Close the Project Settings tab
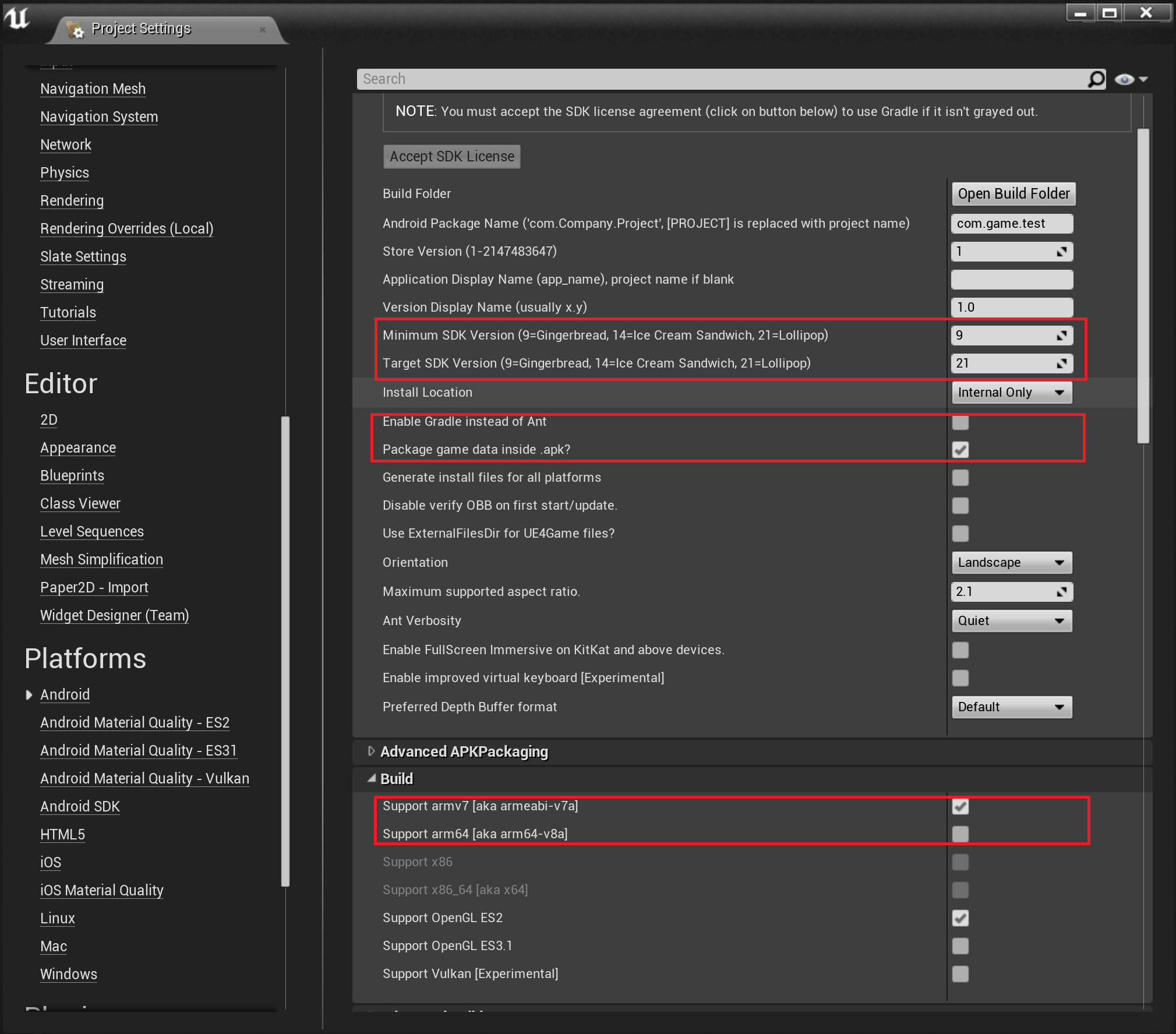Viewport: 1176px width, 1034px height. 263,29
